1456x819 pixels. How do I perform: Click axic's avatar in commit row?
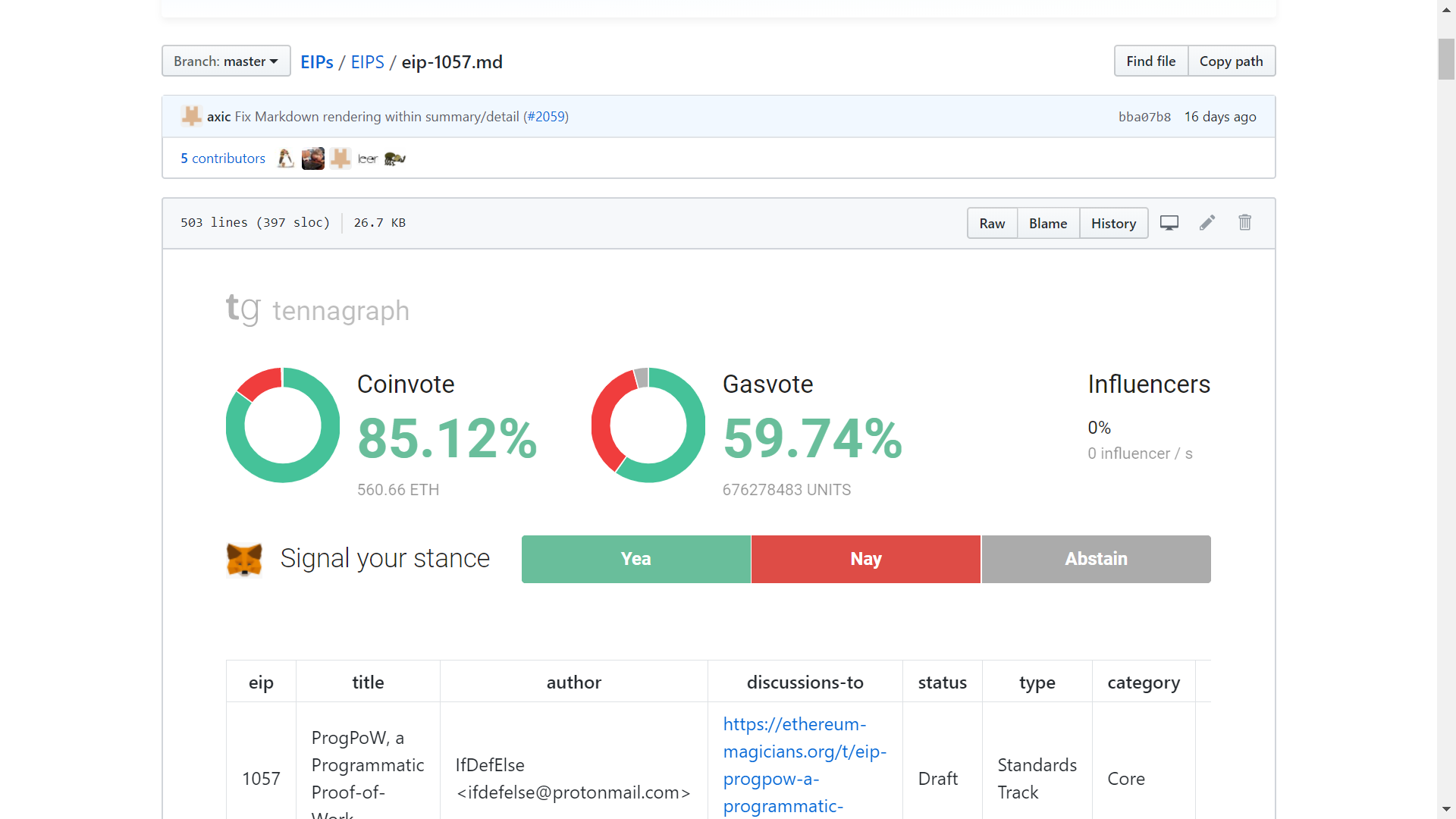tap(191, 116)
